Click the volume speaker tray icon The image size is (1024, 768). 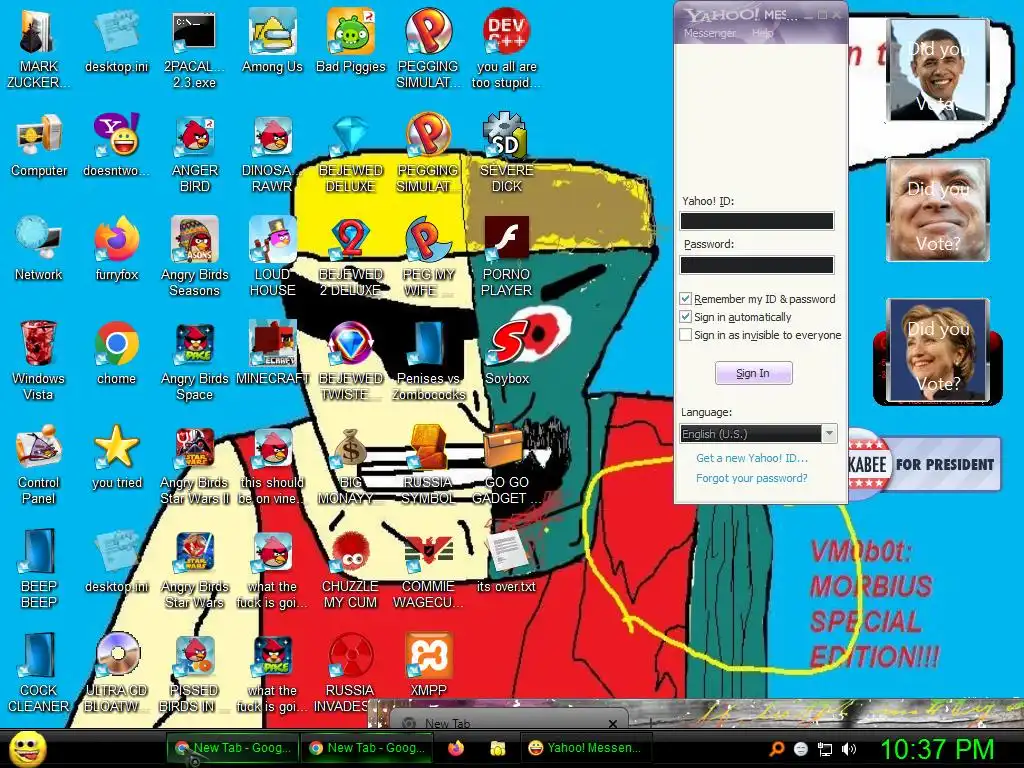pos(848,749)
